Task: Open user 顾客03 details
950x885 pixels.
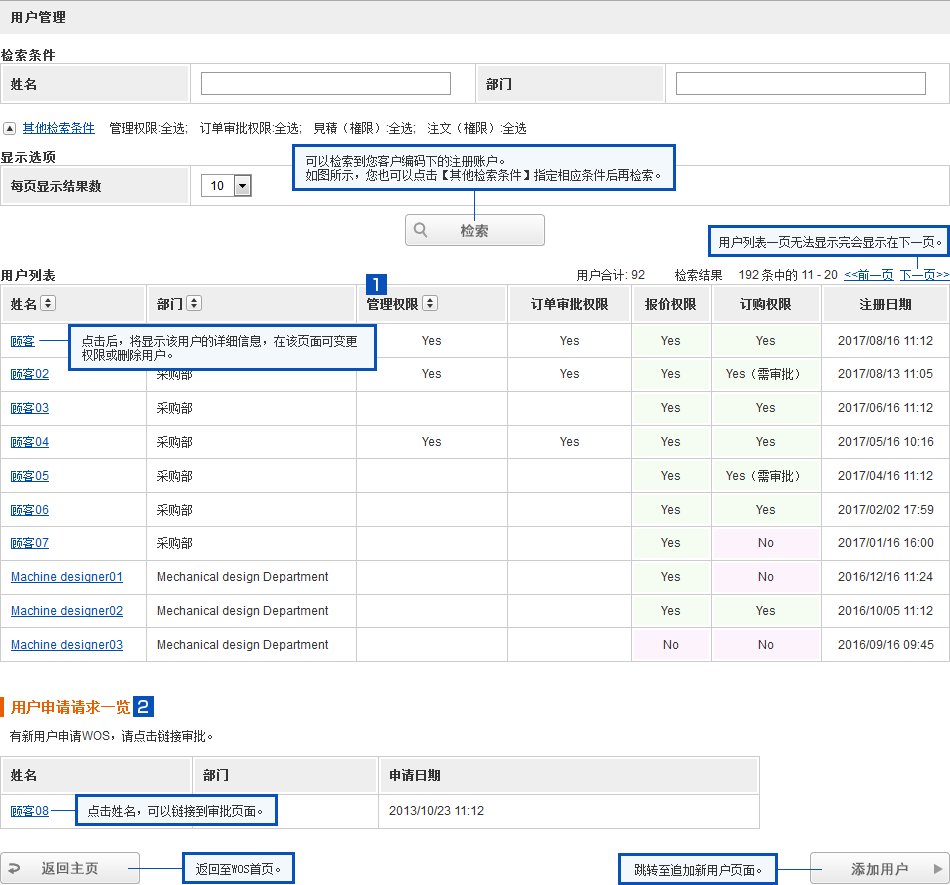Action: pos(30,408)
